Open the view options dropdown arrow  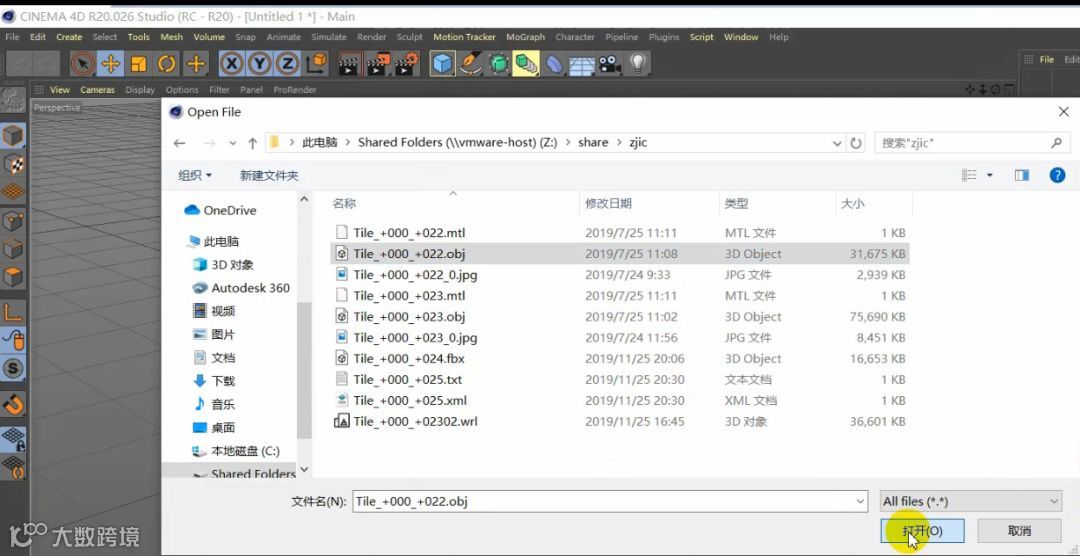tap(990, 176)
